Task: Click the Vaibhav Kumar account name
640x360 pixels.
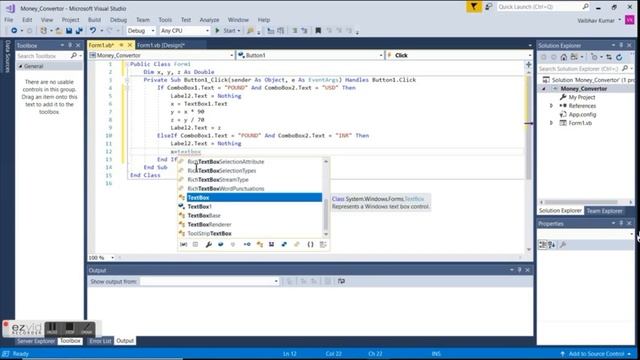Action: click(596, 20)
